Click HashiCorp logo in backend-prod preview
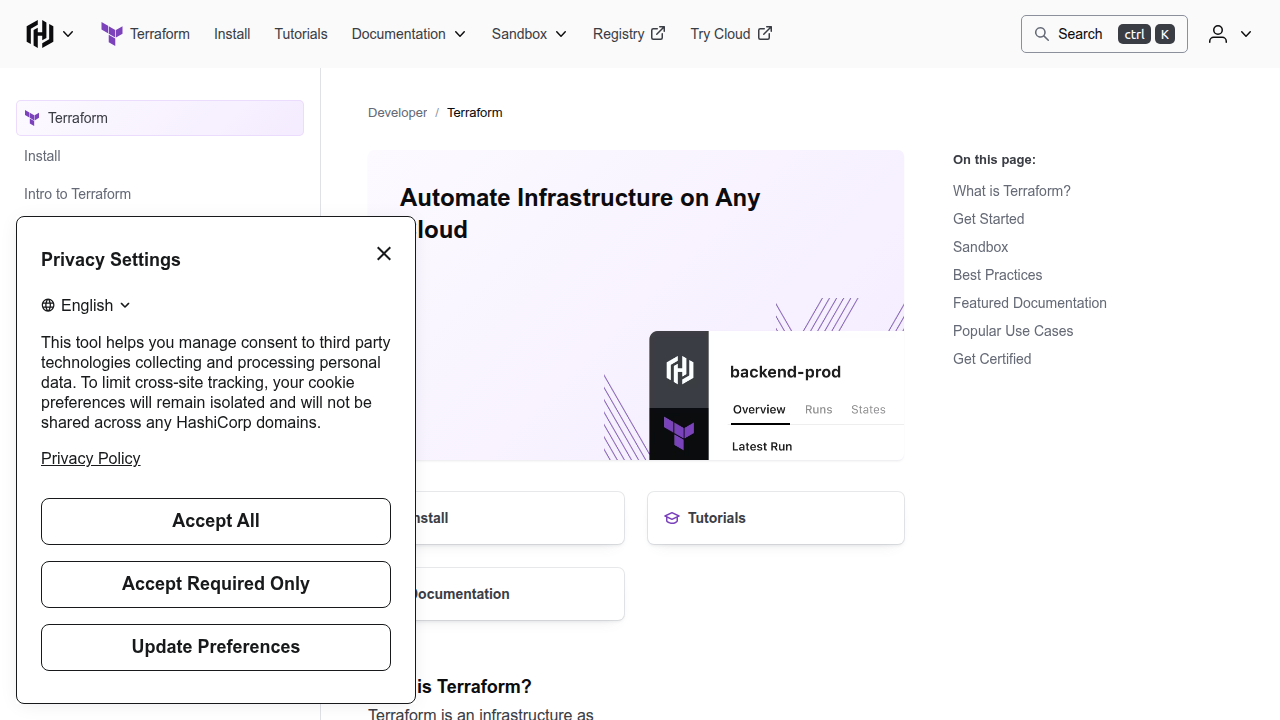The image size is (1280, 720). (x=680, y=370)
